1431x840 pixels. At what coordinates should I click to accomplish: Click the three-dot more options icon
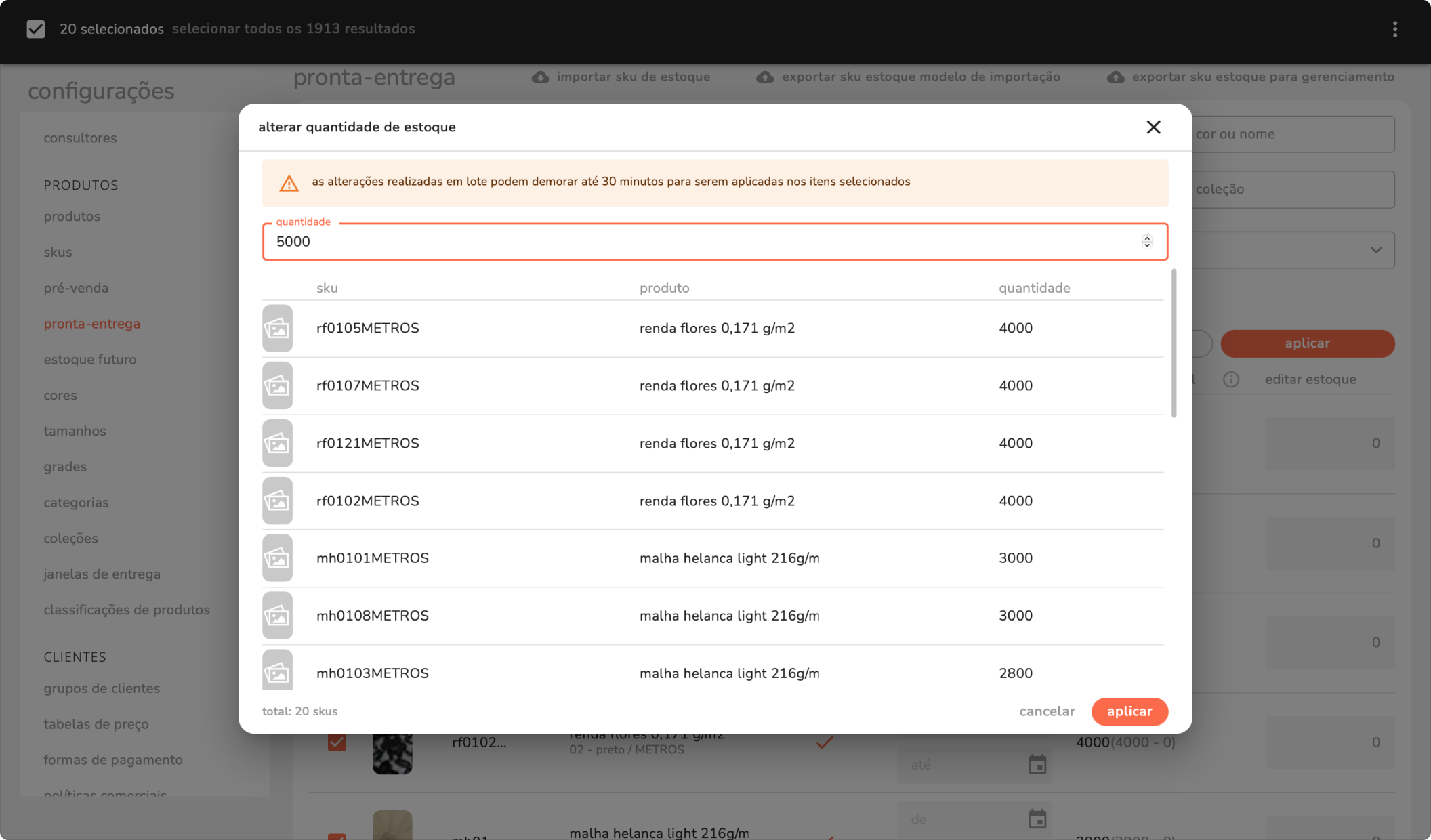click(1394, 29)
